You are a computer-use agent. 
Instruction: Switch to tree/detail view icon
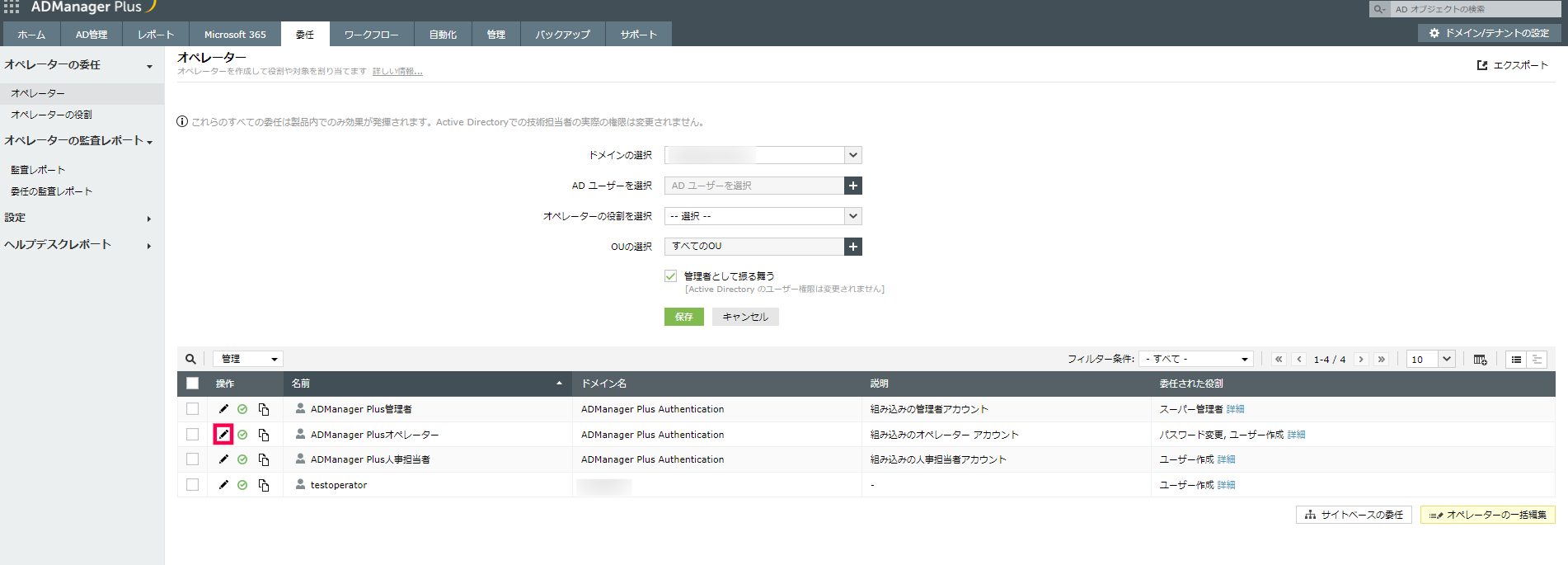click(1537, 360)
